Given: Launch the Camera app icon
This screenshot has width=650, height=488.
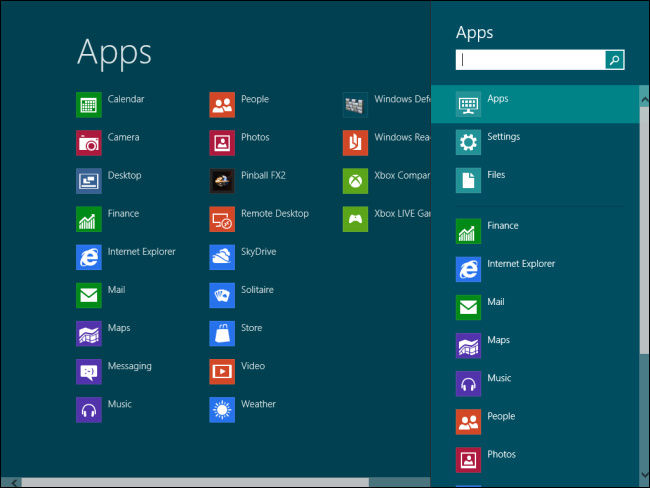Looking at the screenshot, I should [89, 143].
